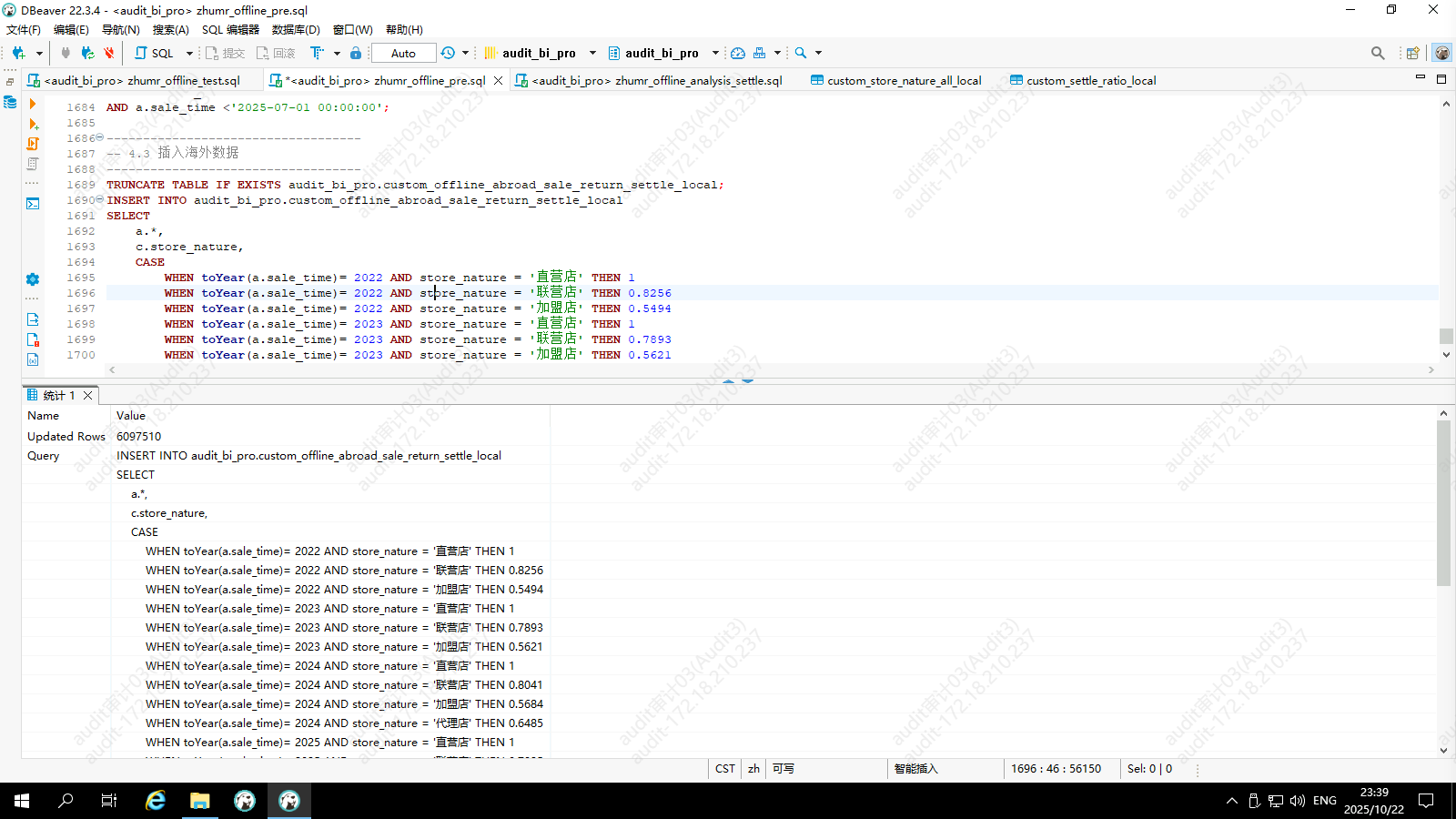
Task: Collapse the fold marker at line 1686
Action: (100, 137)
